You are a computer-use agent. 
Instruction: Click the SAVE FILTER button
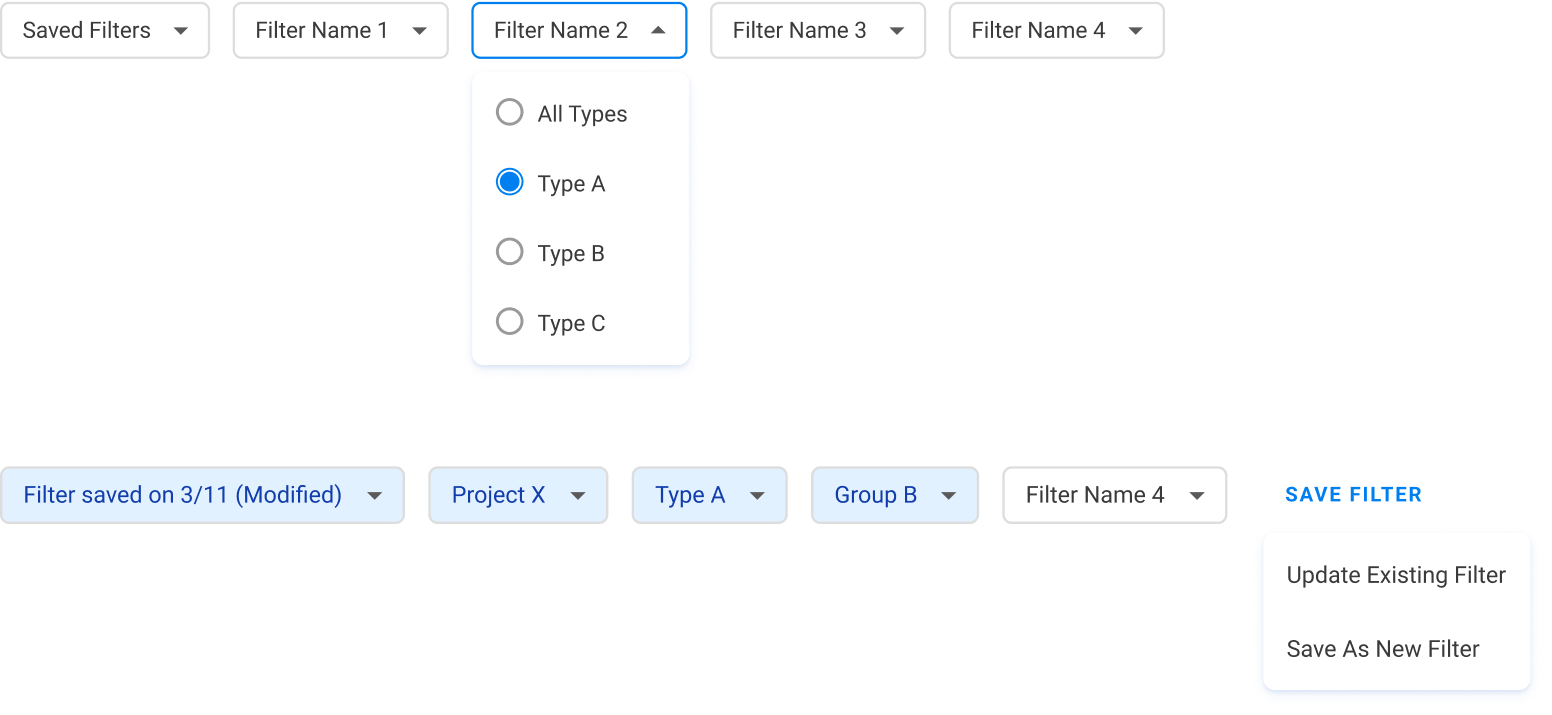[x=1353, y=495]
